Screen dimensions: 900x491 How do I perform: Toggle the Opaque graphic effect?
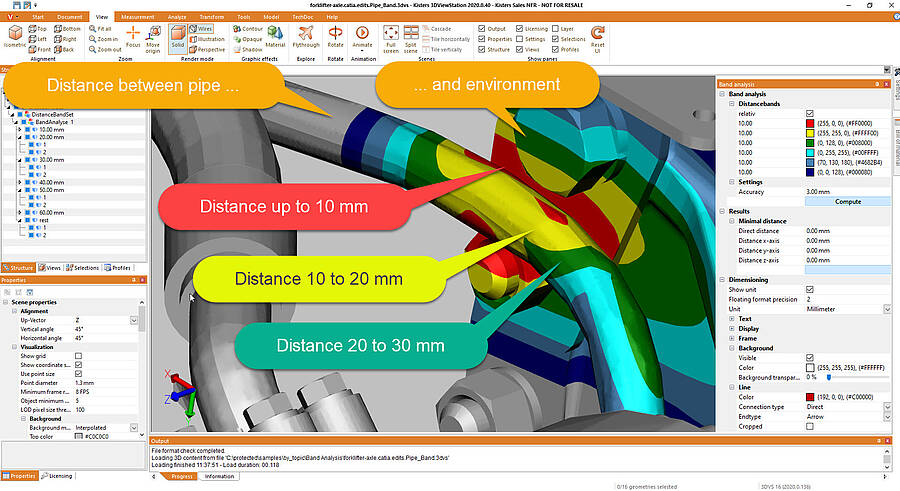coord(247,39)
